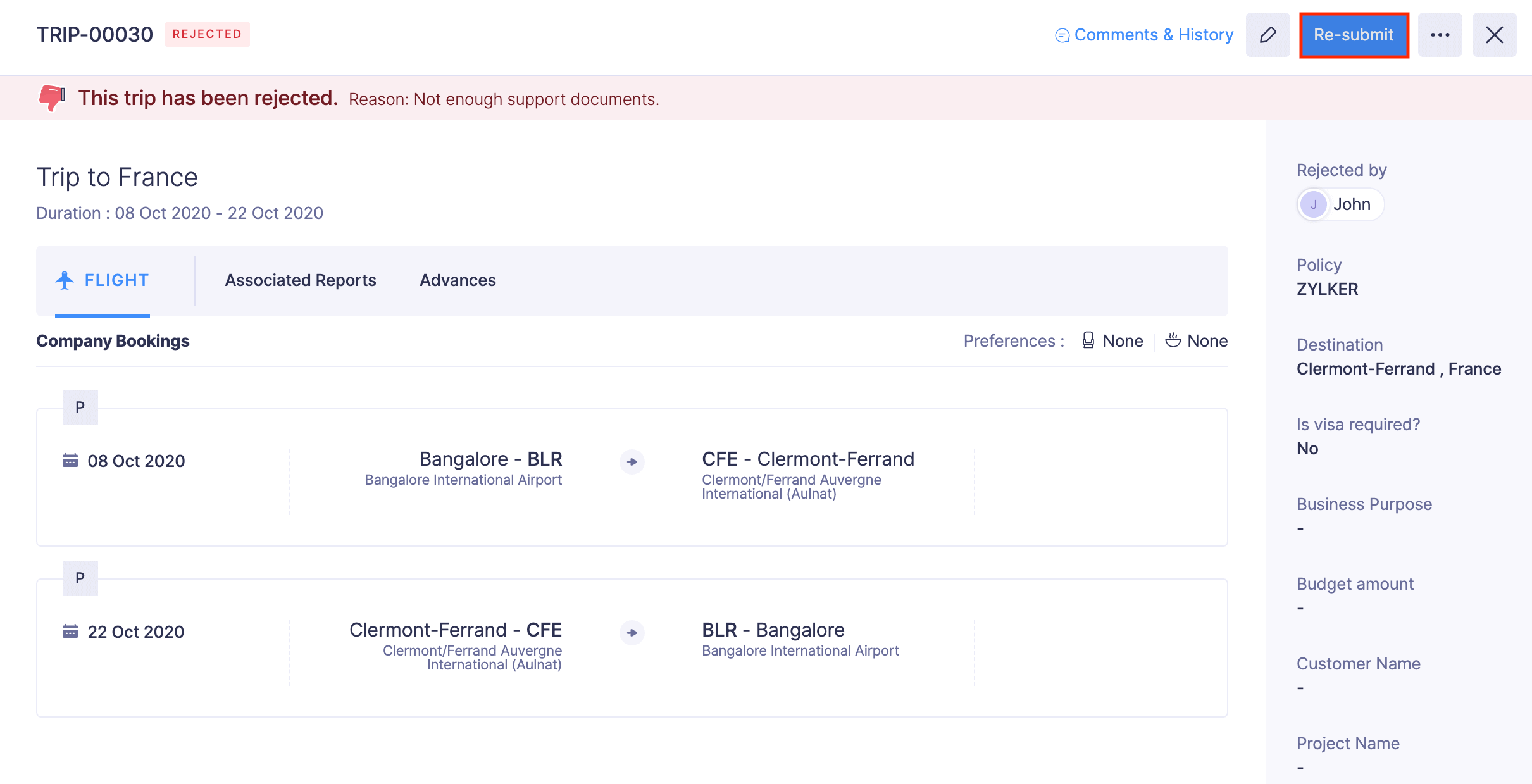The height and width of the screenshot is (784, 1532).
Task: Click the thumbs-down rejected icon
Action: (52, 98)
